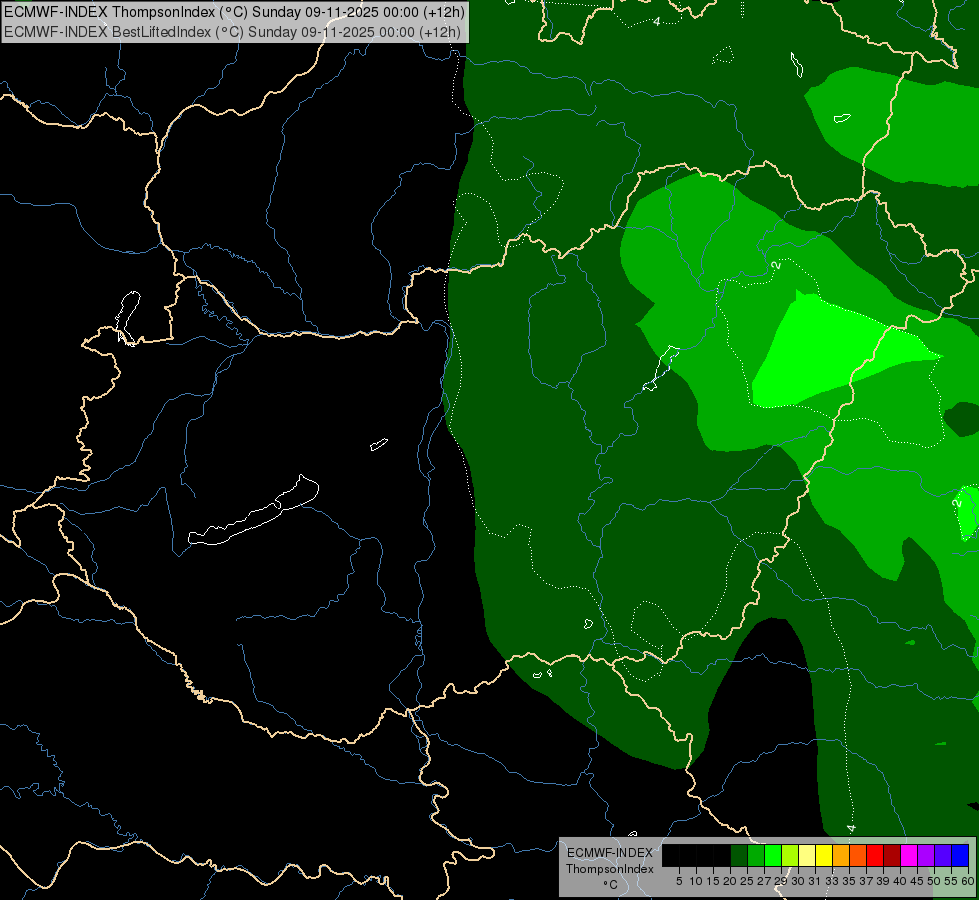Click the BestLiftedIndex title line at top
Image resolution: width=979 pixels, height=900 pixels.
232,31
